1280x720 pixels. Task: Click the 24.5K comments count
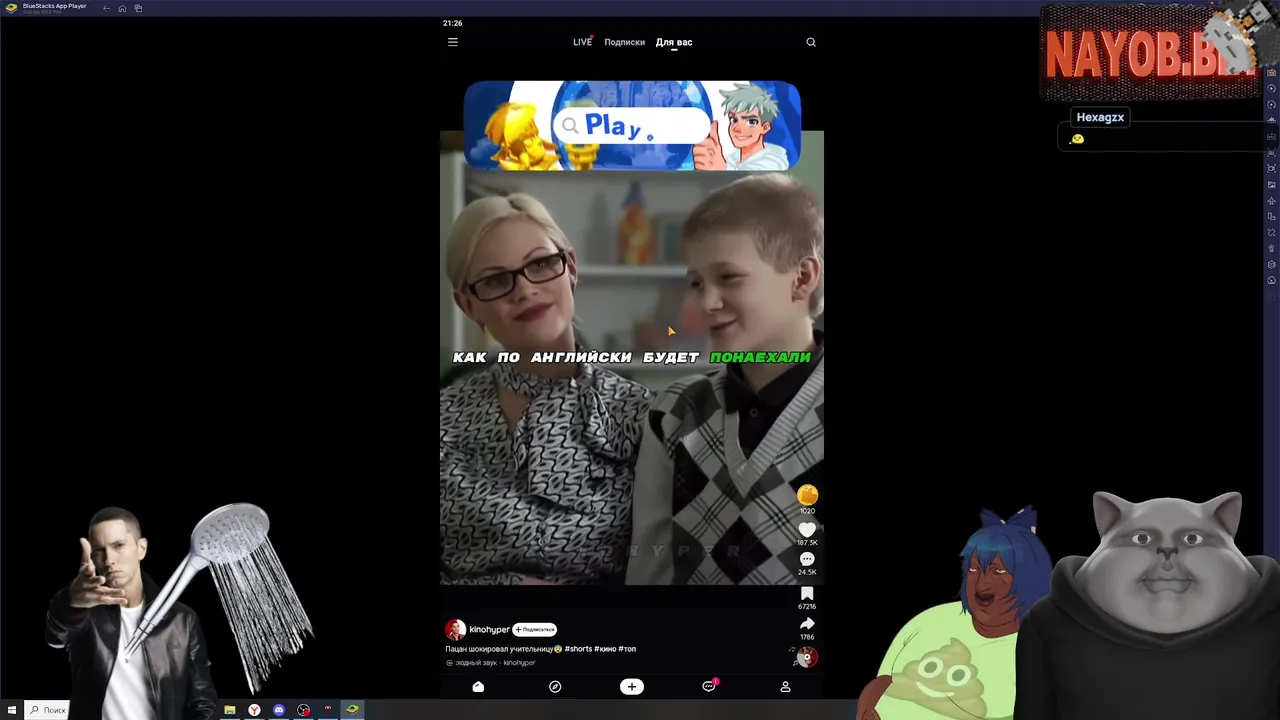pos(807,572)
